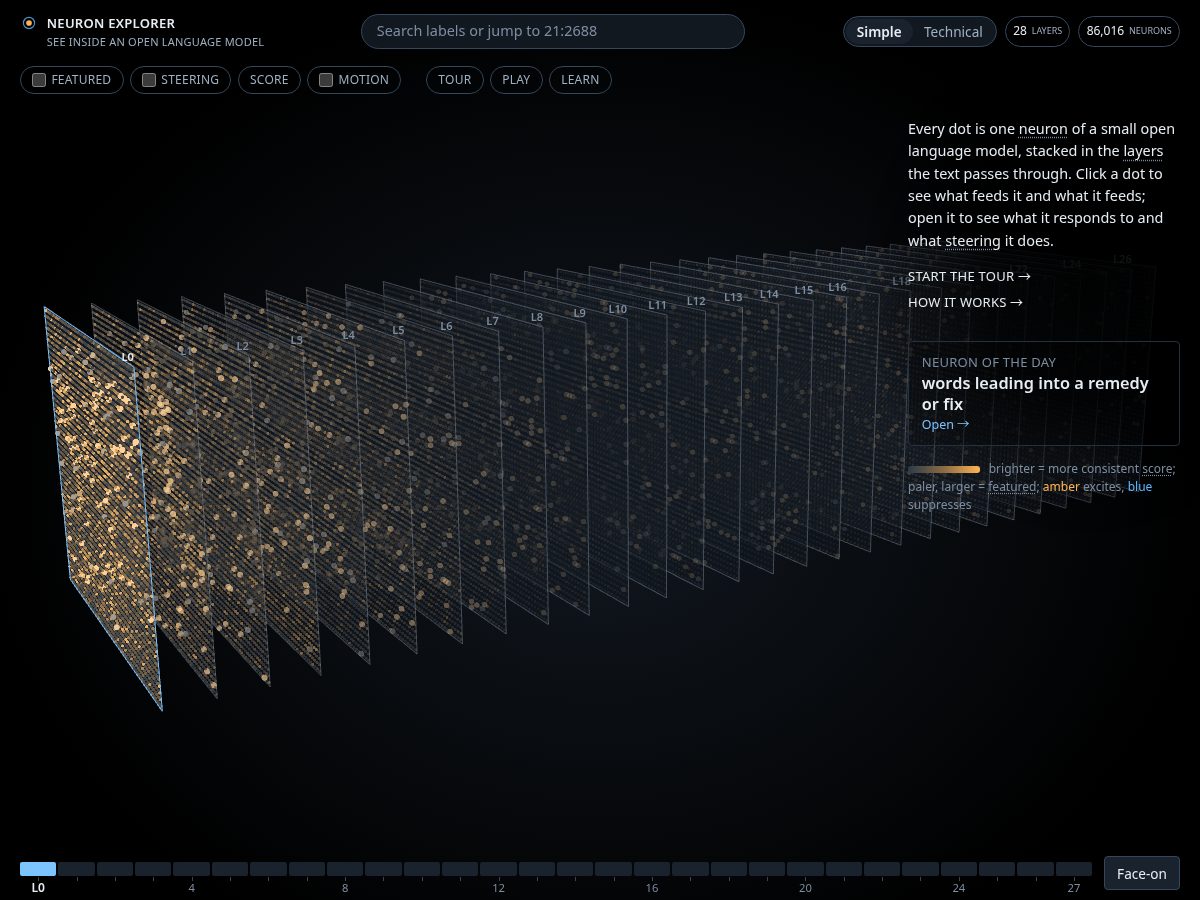
Task: Click the L10 plane label
Action: coord(618,309)
